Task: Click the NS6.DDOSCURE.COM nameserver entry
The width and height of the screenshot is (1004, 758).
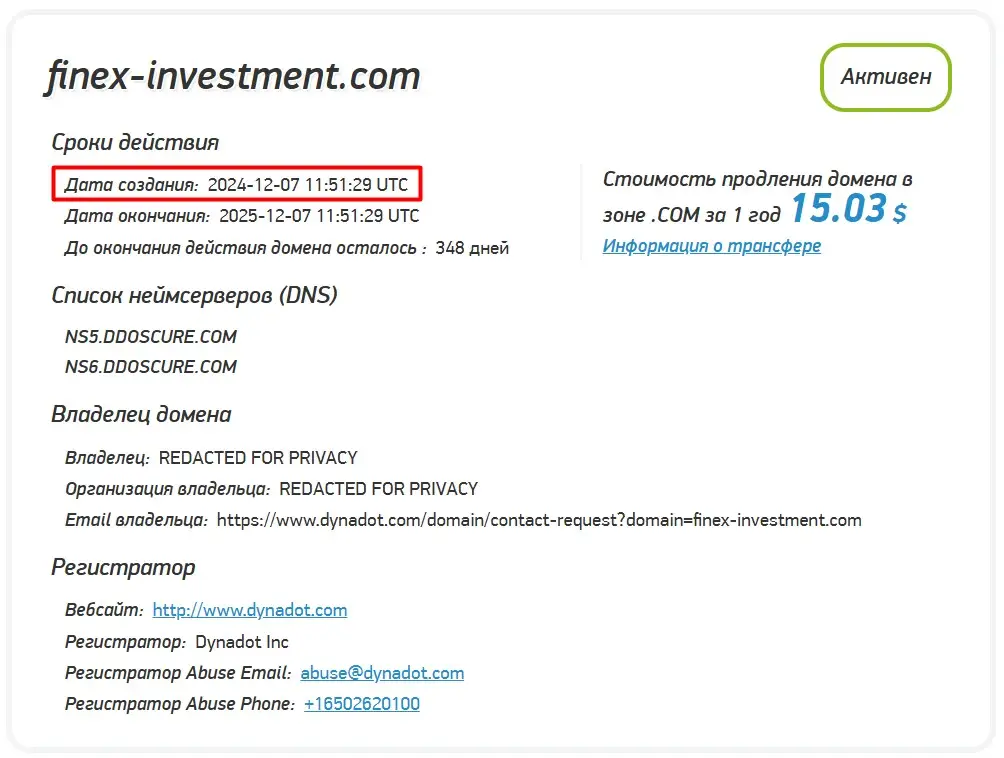Action: point(150,367)
